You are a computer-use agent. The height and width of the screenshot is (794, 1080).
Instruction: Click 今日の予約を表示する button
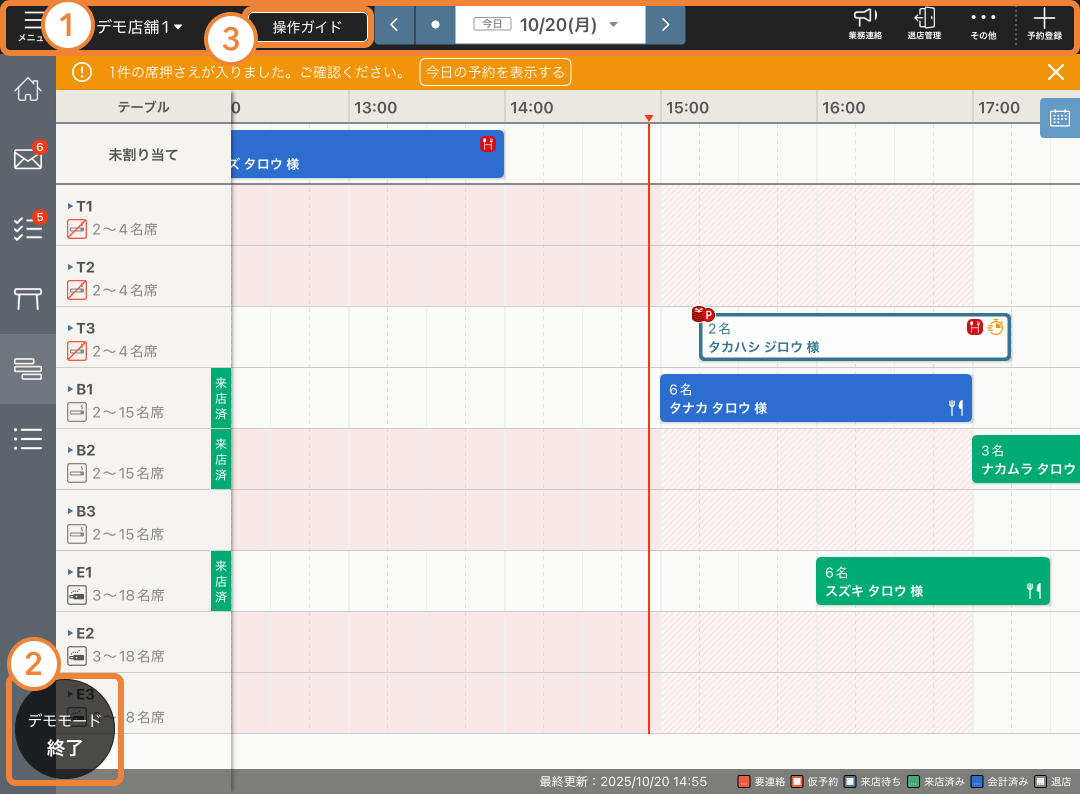[494, 72]
